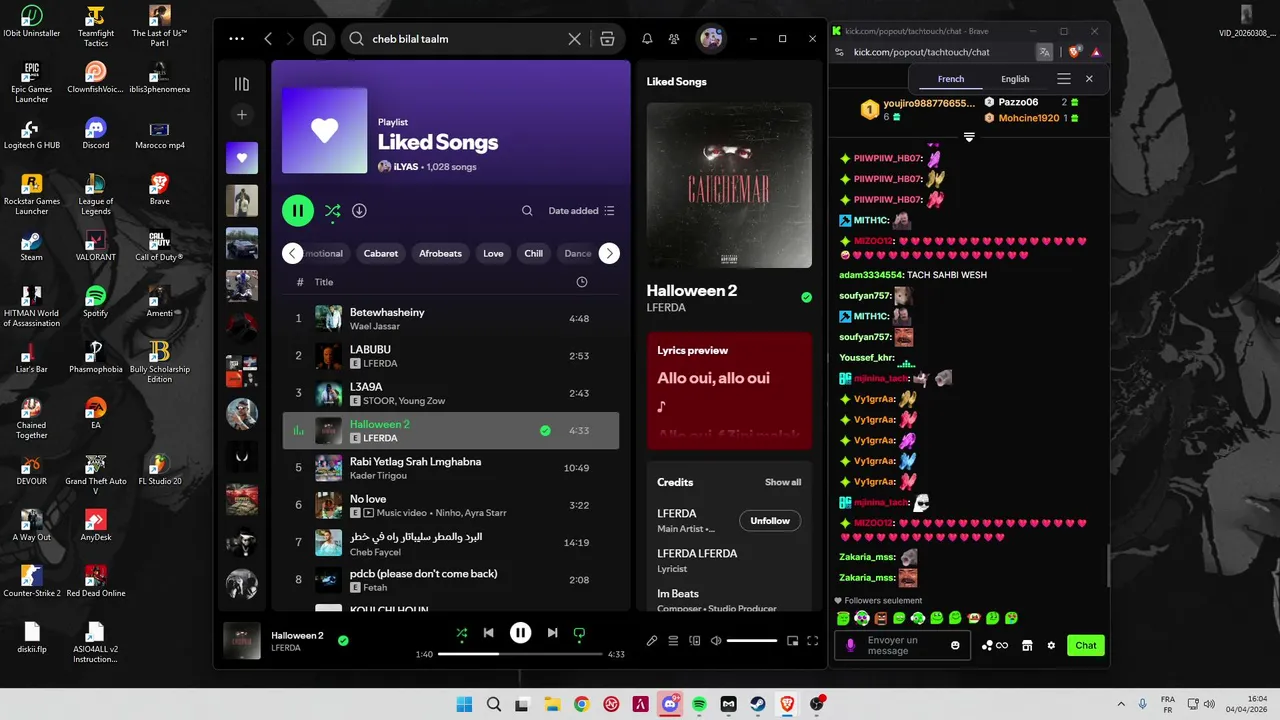Collapse Your Library sidebar icon
The image size is (1280, 720).
pos(241,84)
